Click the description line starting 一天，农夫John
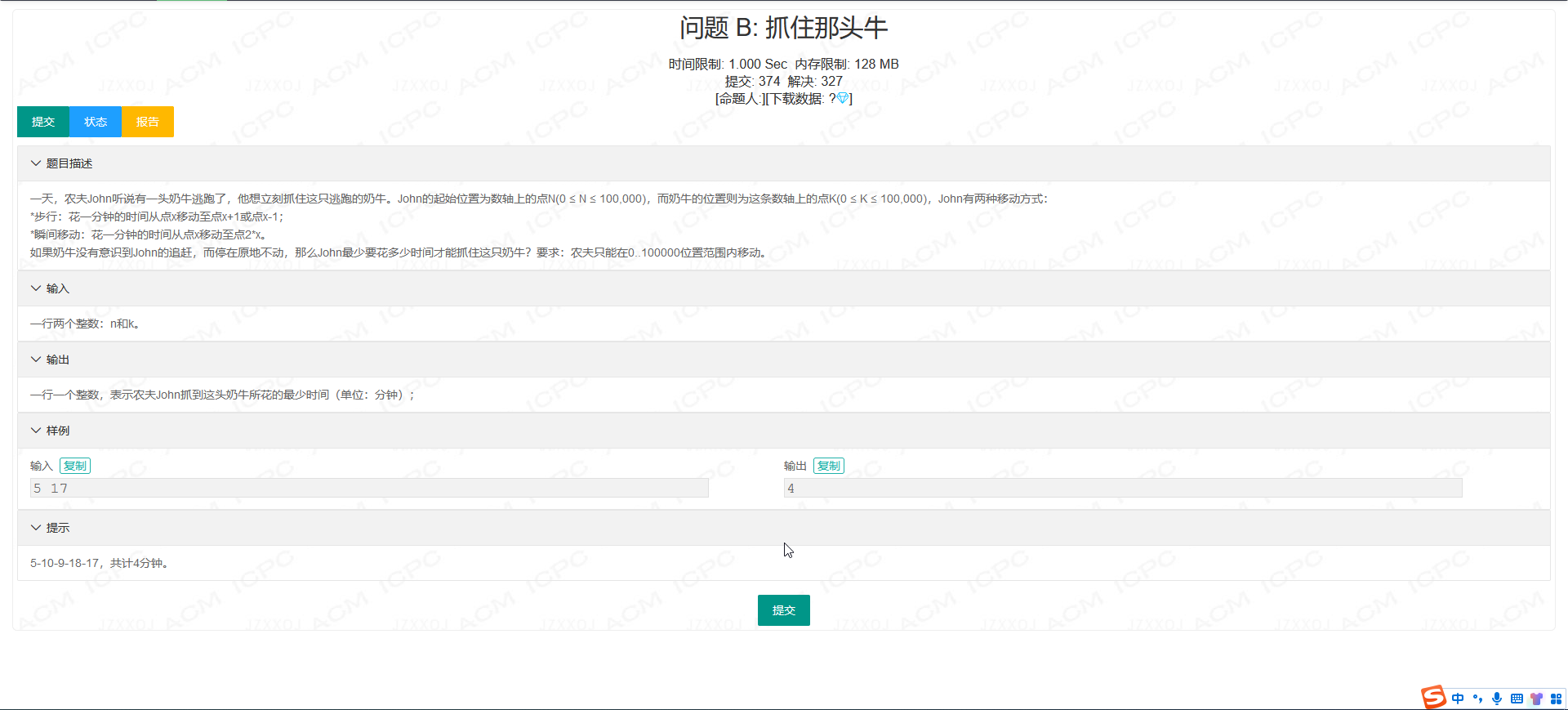 (538, 199)
